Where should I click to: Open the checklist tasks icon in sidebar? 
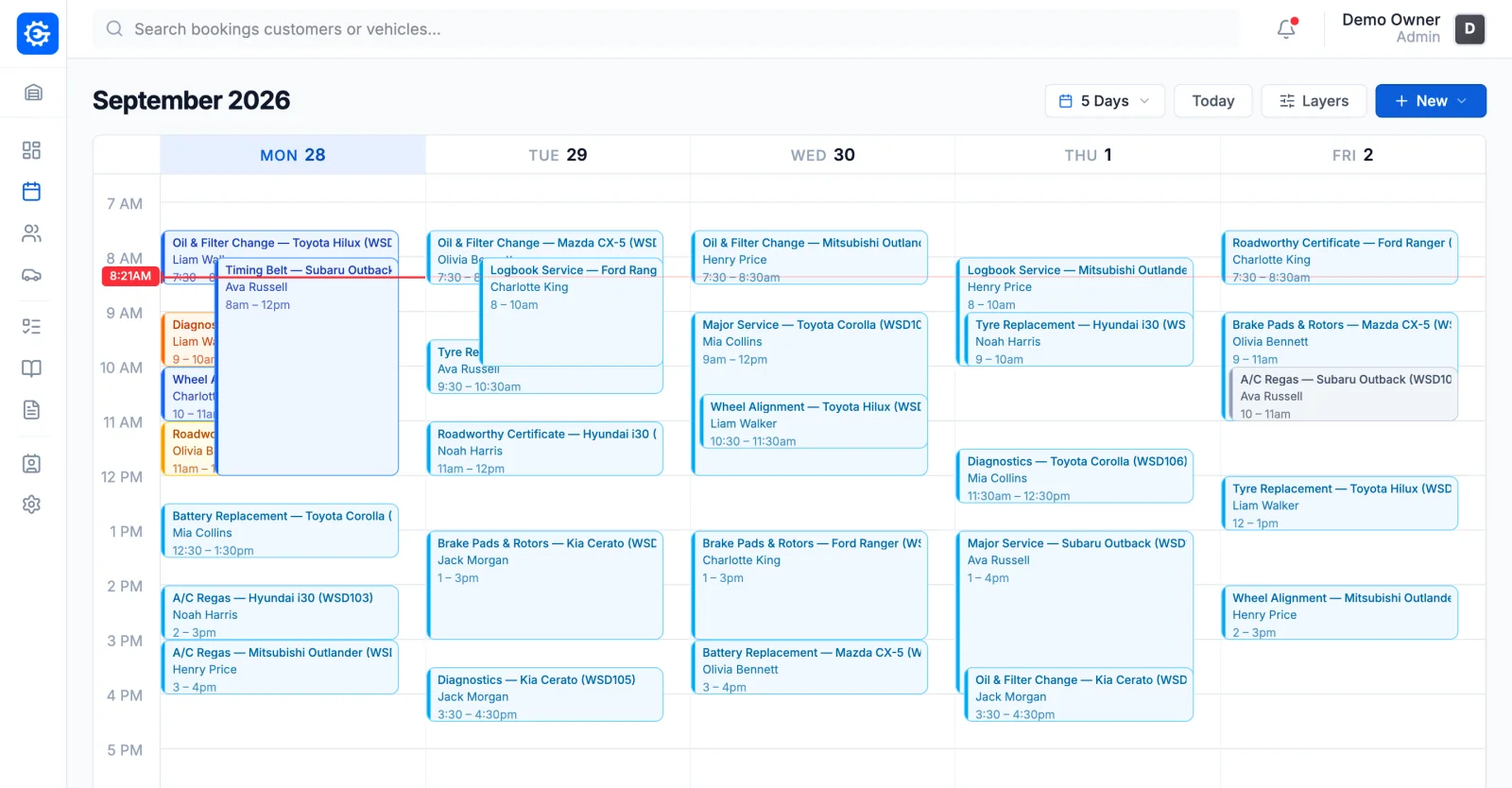31,327
